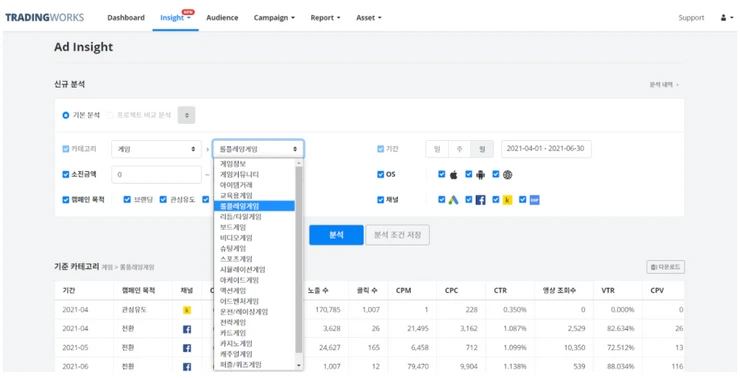The width and height of the screenshot is (740, 378).
Task: Click the small selector next to 프로젝트 비교 분석
Action: pos(186,115)
